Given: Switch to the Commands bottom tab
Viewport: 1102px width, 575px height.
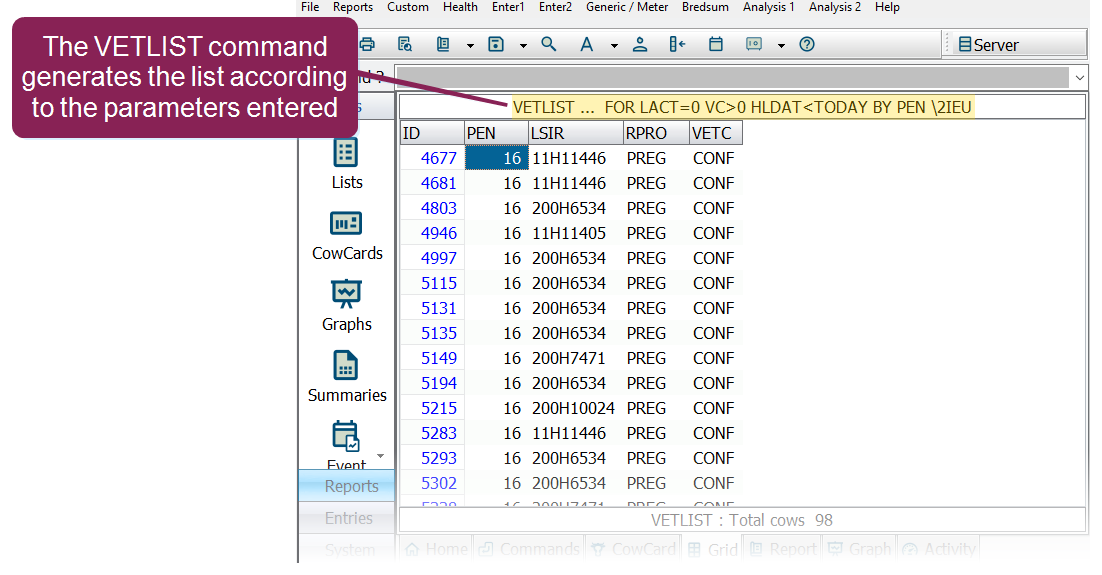Looking at the screenshot, I should coord(530,549).
